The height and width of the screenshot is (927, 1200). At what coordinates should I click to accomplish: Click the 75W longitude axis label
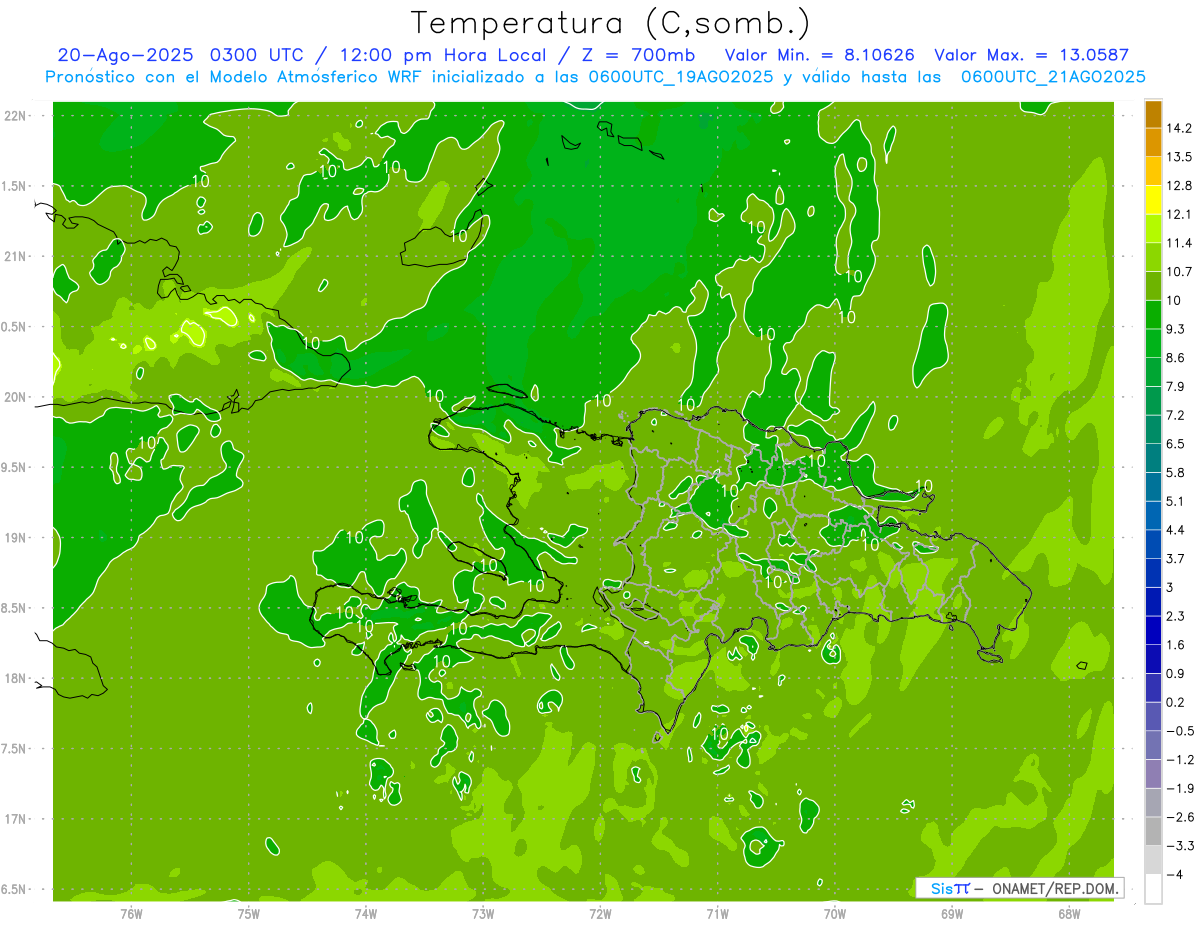[x=248, y=913]
